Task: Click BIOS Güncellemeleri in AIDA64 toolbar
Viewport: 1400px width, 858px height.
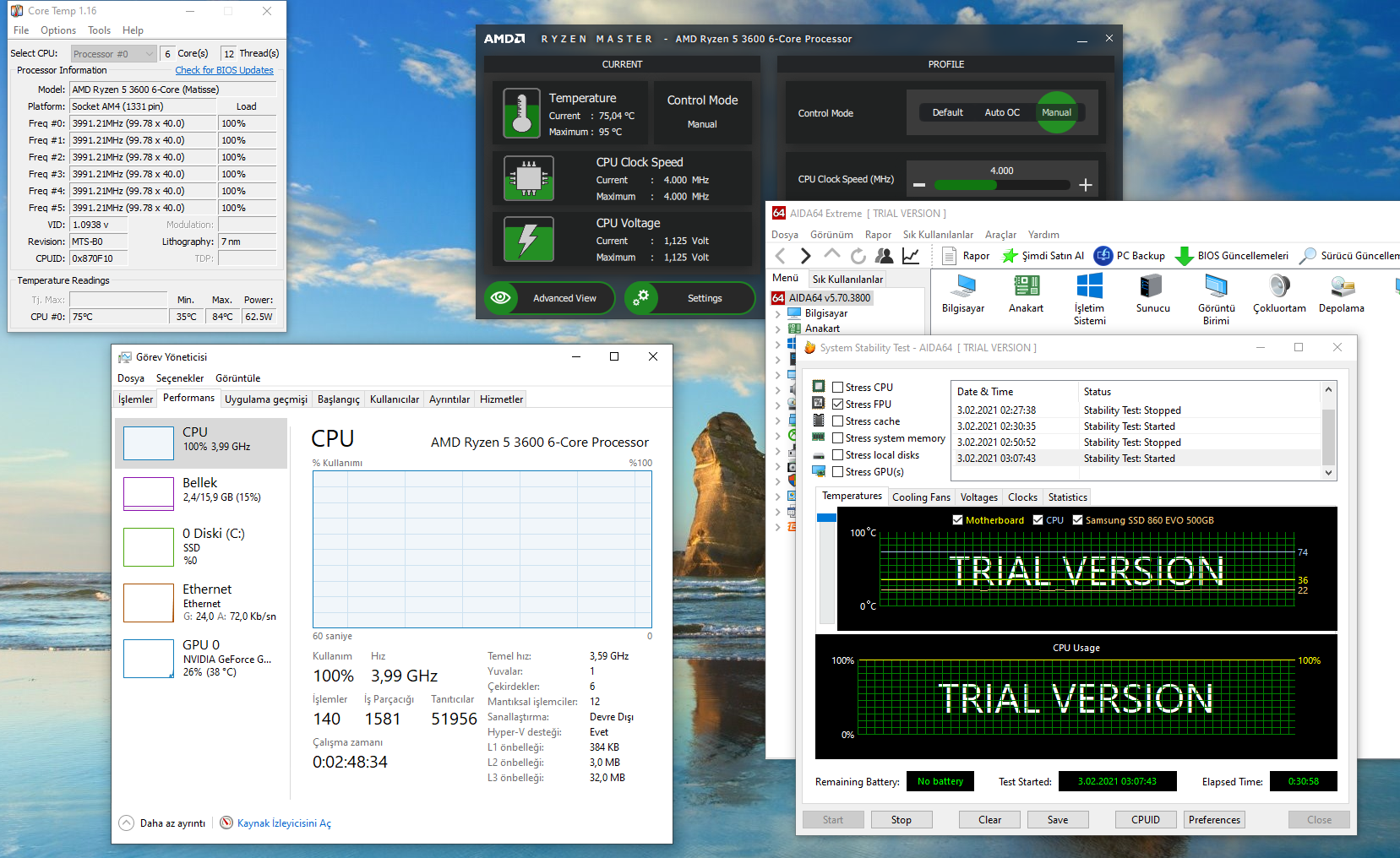Action: (1233, 256)
